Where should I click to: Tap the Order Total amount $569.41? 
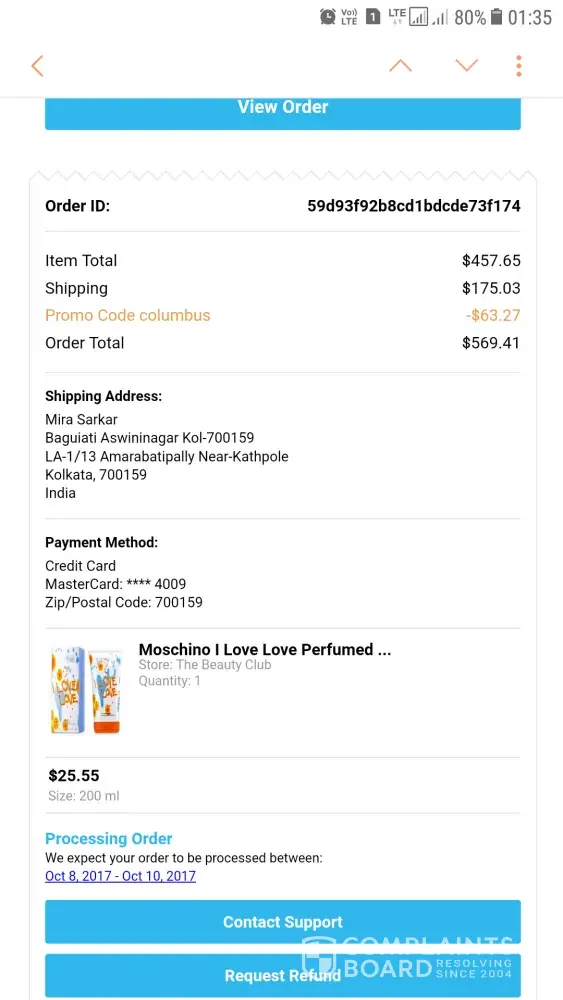pos(491,342)
